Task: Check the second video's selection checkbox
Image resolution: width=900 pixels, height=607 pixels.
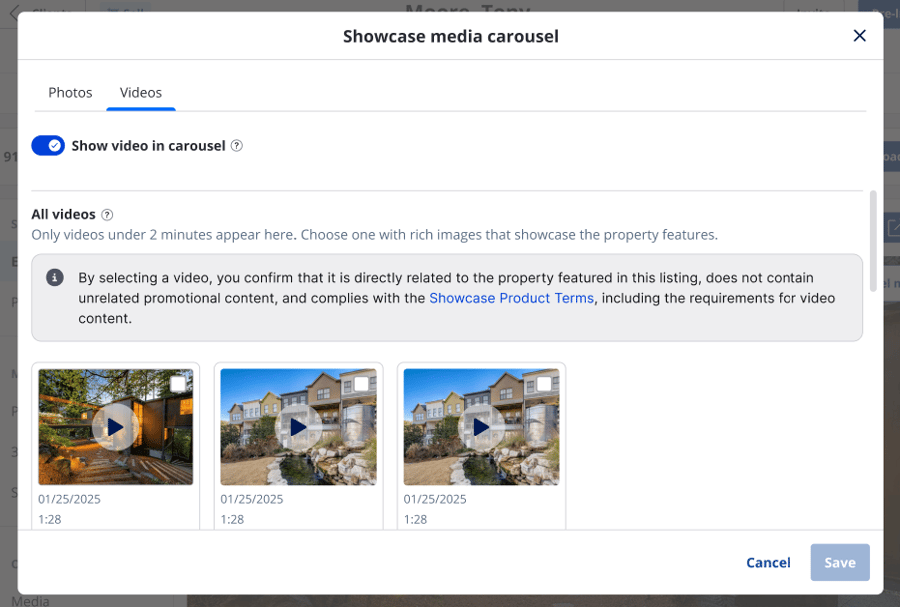Action: click(361, 384)
